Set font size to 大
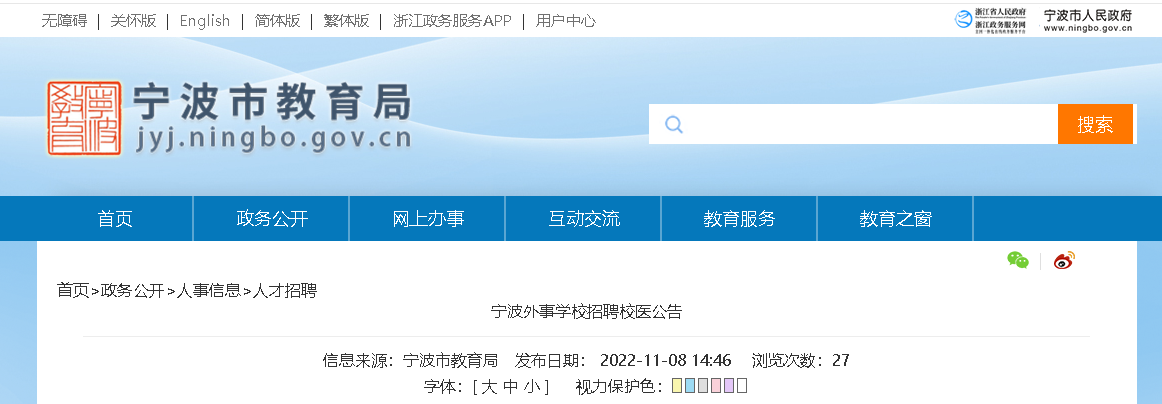Image resolution: width=1162 pixels, height=404 pixels. pyautogui.click(x=488, y=386)
